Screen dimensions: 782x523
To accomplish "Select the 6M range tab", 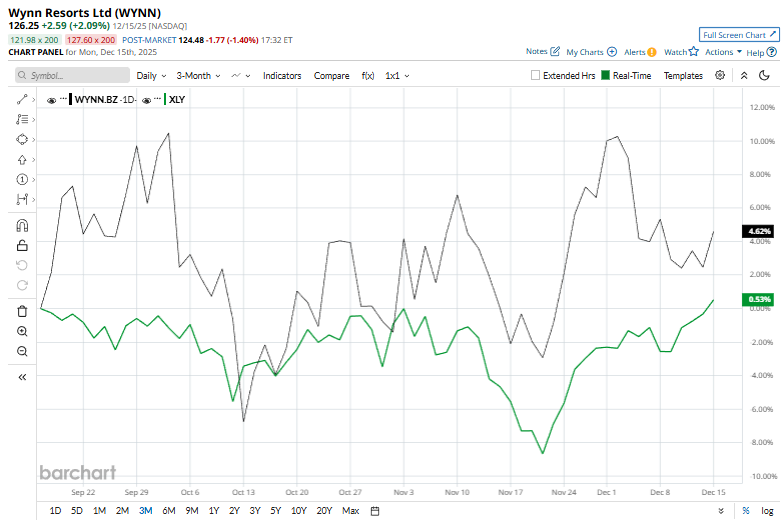I will tap(169, 511).
